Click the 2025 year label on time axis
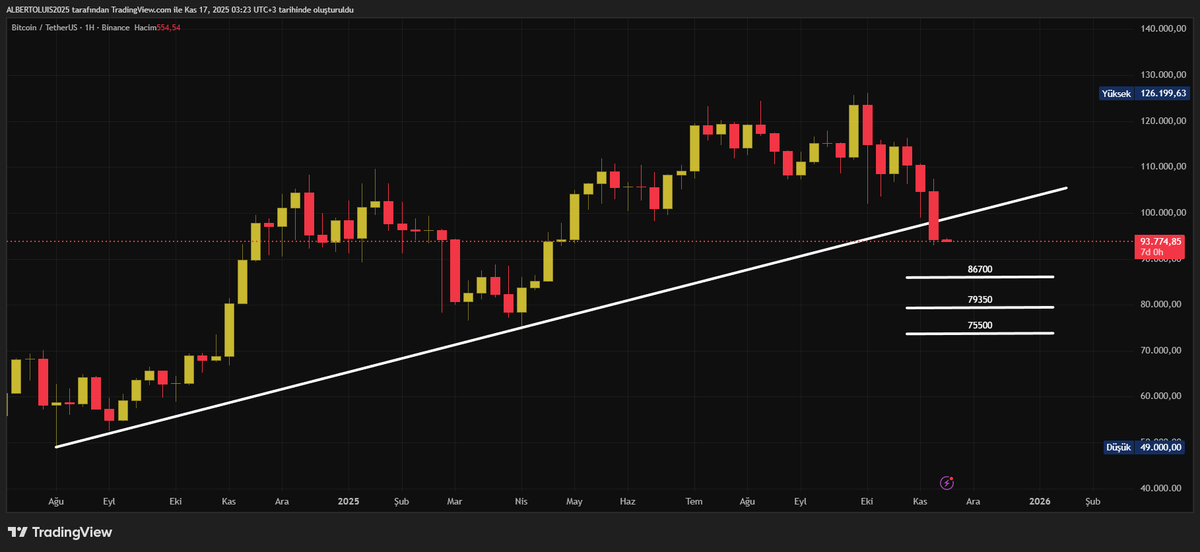 [x=348, y=500]
